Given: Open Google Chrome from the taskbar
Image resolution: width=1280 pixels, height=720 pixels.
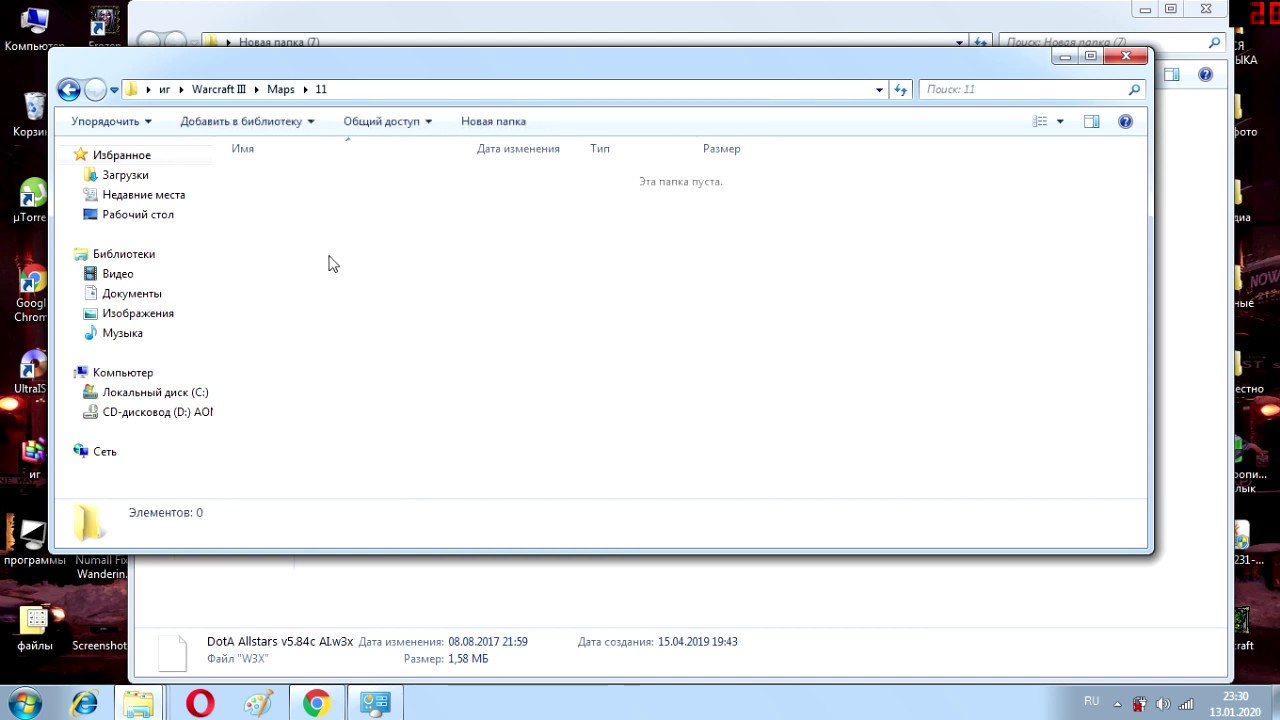Looking at the screenshot, I should coord(316,703).
